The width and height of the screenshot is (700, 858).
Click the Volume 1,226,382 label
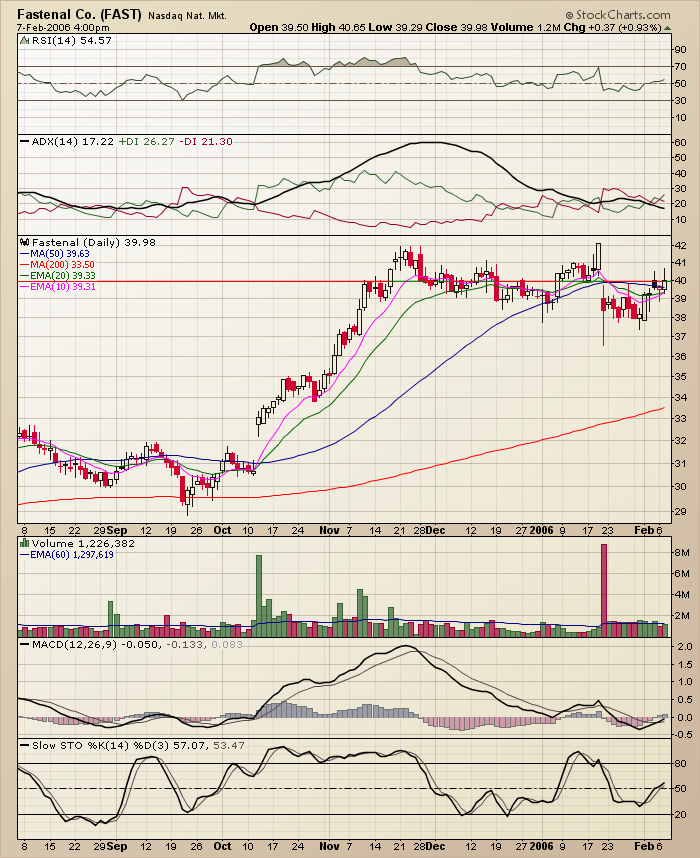tap(83, 544)
